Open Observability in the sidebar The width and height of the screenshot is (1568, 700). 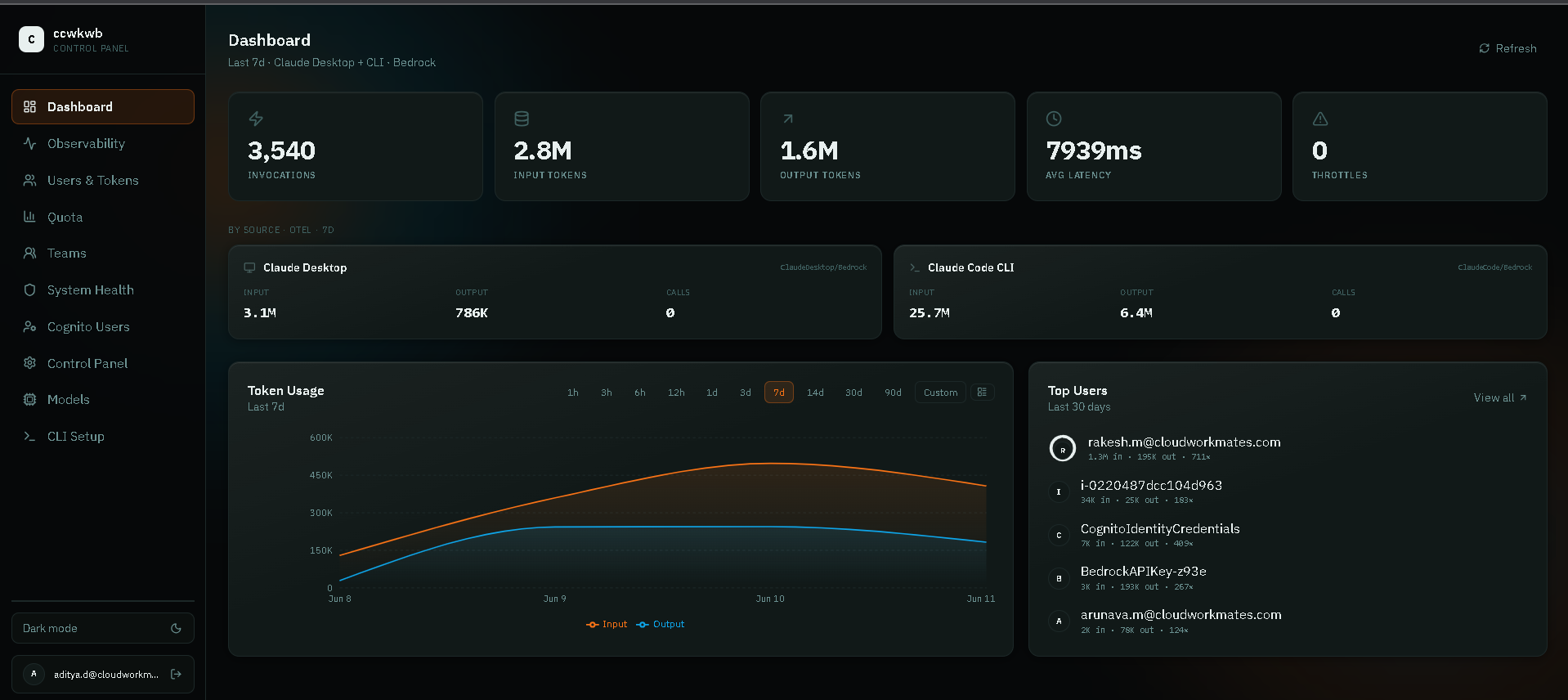pyautogui.click(x=103, y=144)
